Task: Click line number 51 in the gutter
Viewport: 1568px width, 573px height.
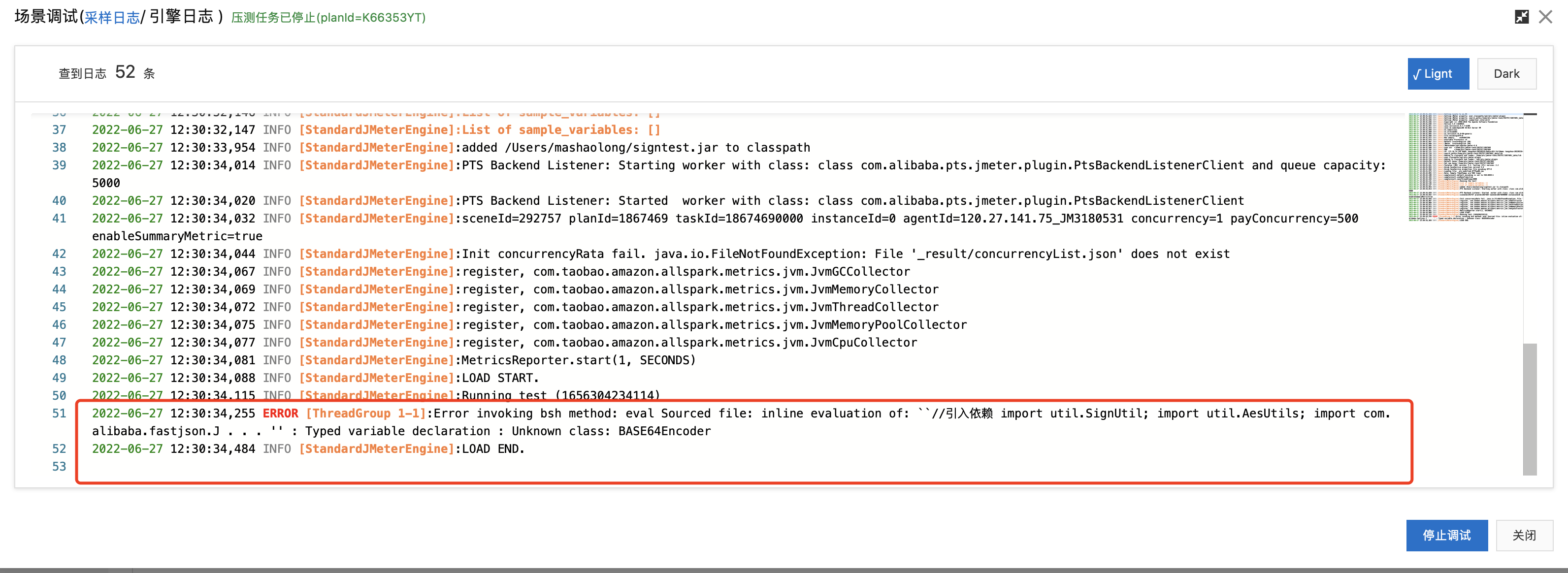Action: (59, 414)
